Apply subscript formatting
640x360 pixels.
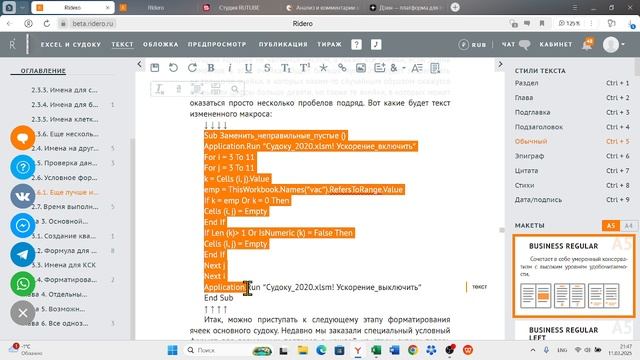[286, 68]
